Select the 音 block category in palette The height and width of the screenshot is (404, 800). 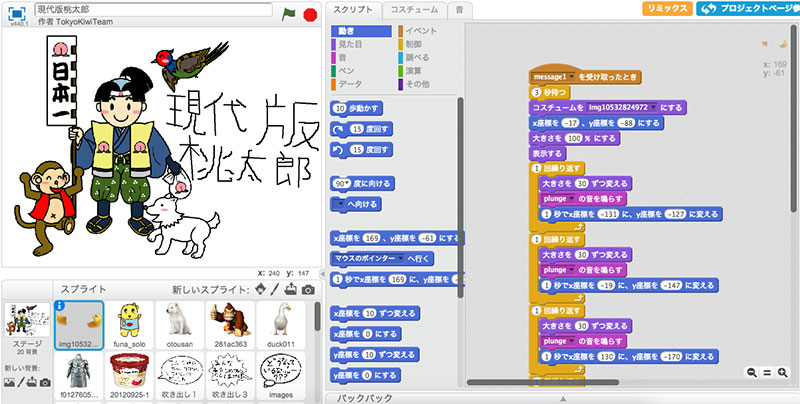click(x=361, y=58)
